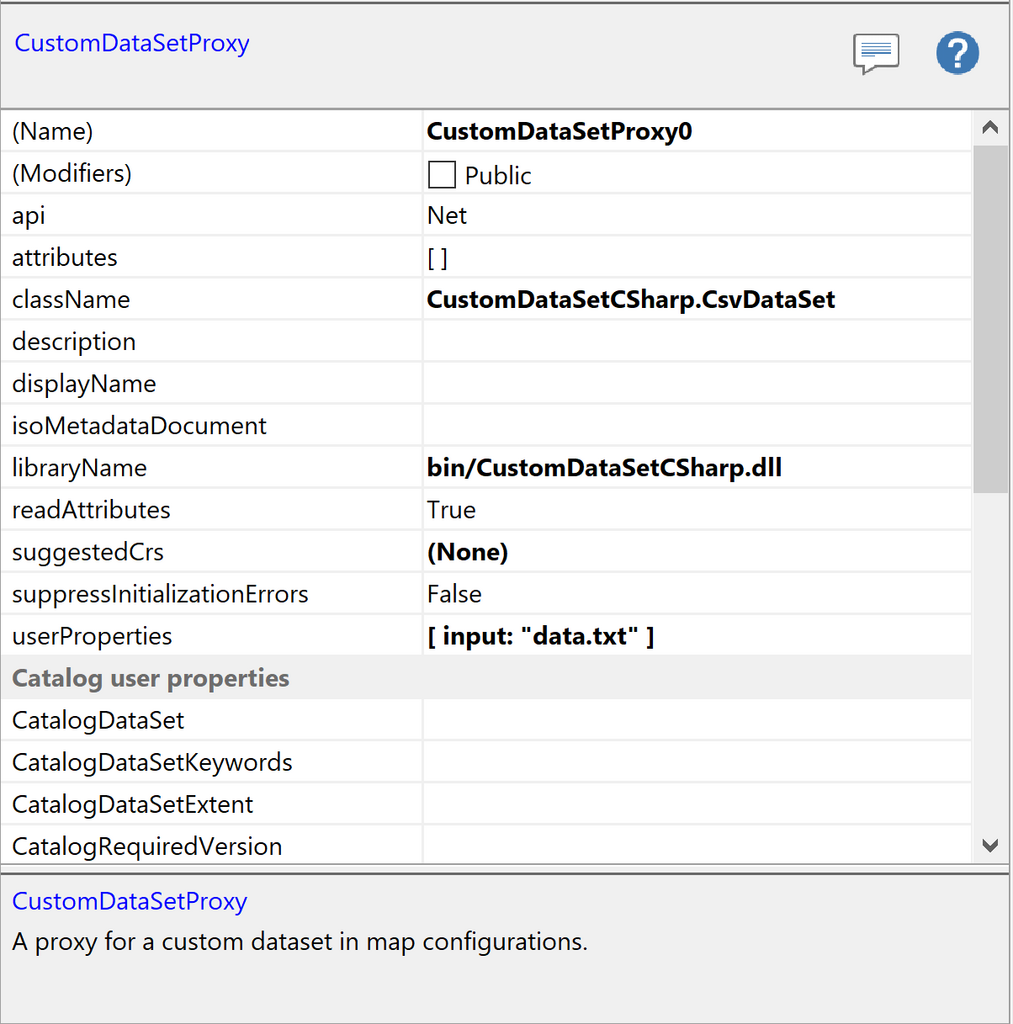Click the vertical scrollbar thumb
The image size is (1013, 1024).
point(990,319)
